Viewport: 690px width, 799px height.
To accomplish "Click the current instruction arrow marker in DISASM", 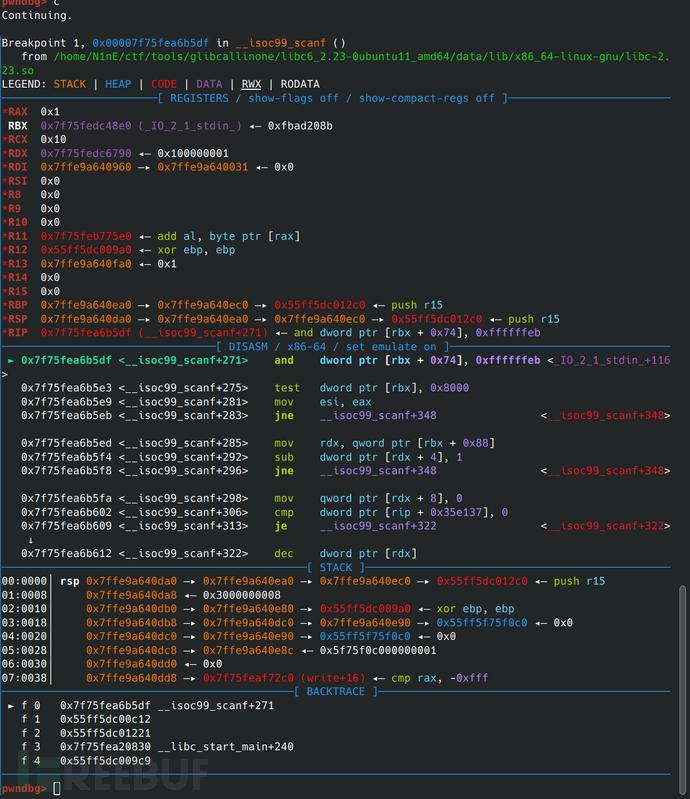I will pos(11,360).
